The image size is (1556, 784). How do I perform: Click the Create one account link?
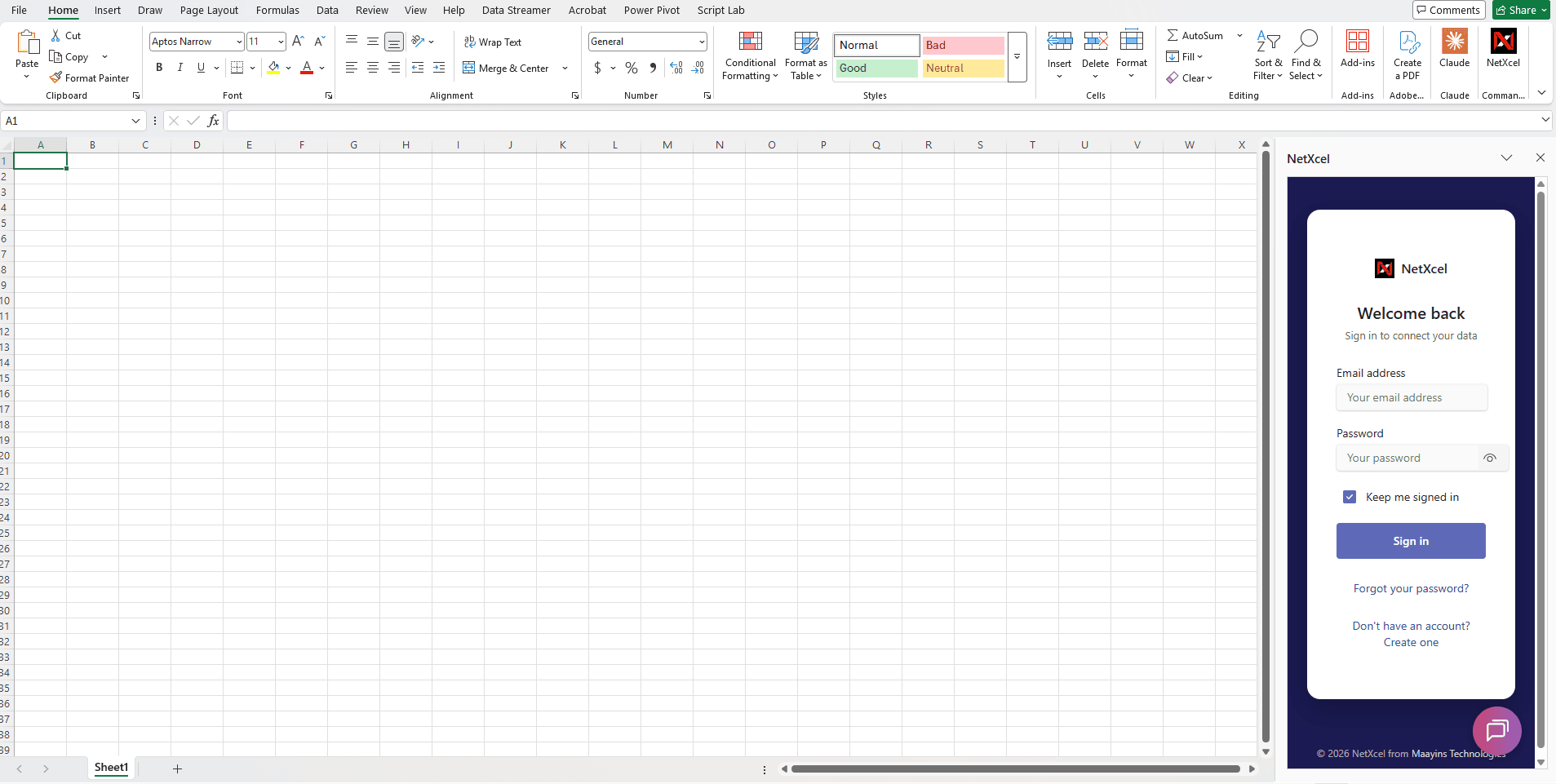coord(1411,643)
